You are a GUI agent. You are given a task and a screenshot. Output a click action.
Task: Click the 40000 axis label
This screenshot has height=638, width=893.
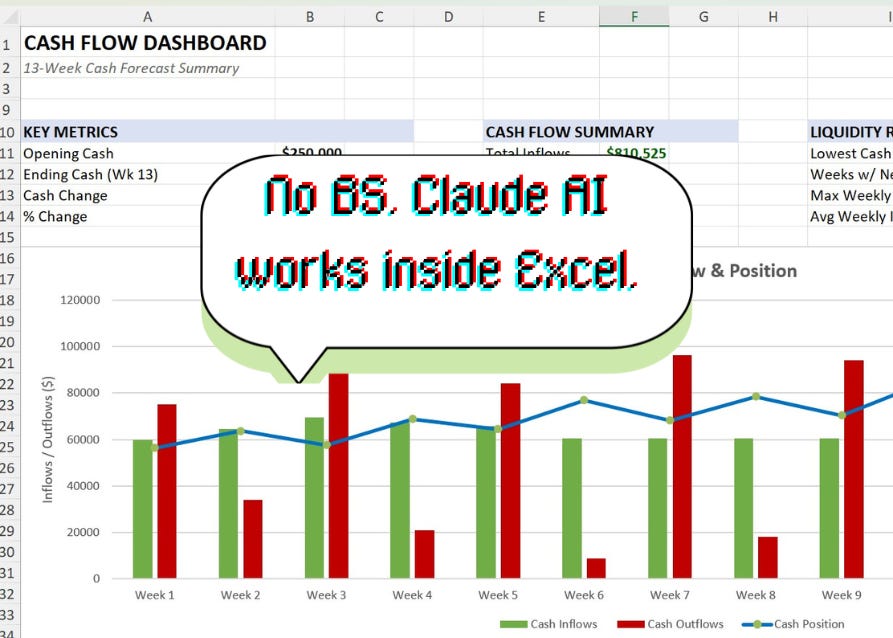[83, 486]
